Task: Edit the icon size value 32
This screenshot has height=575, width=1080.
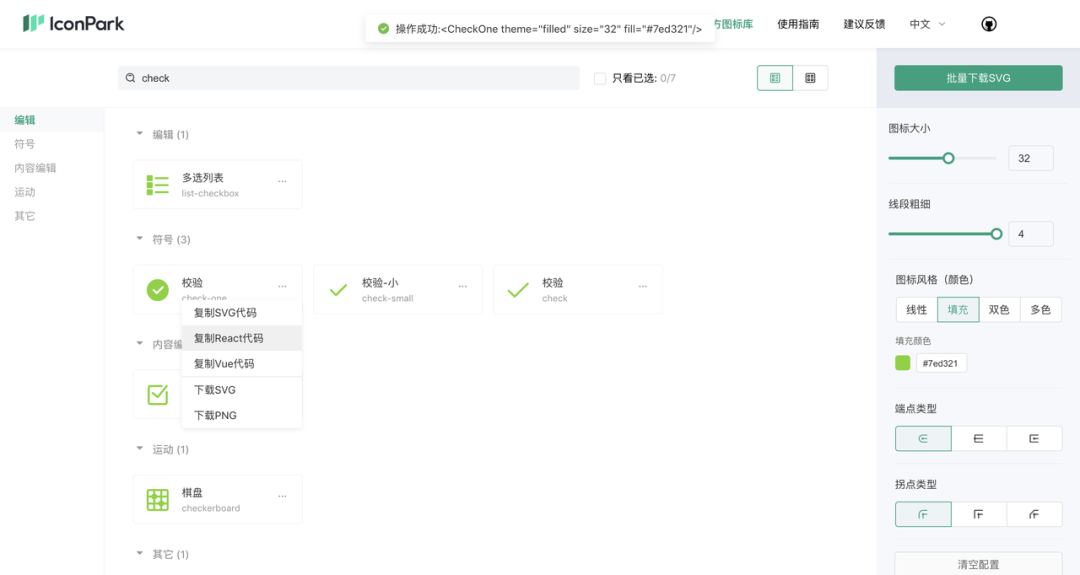Action: tap(1030, 158)
